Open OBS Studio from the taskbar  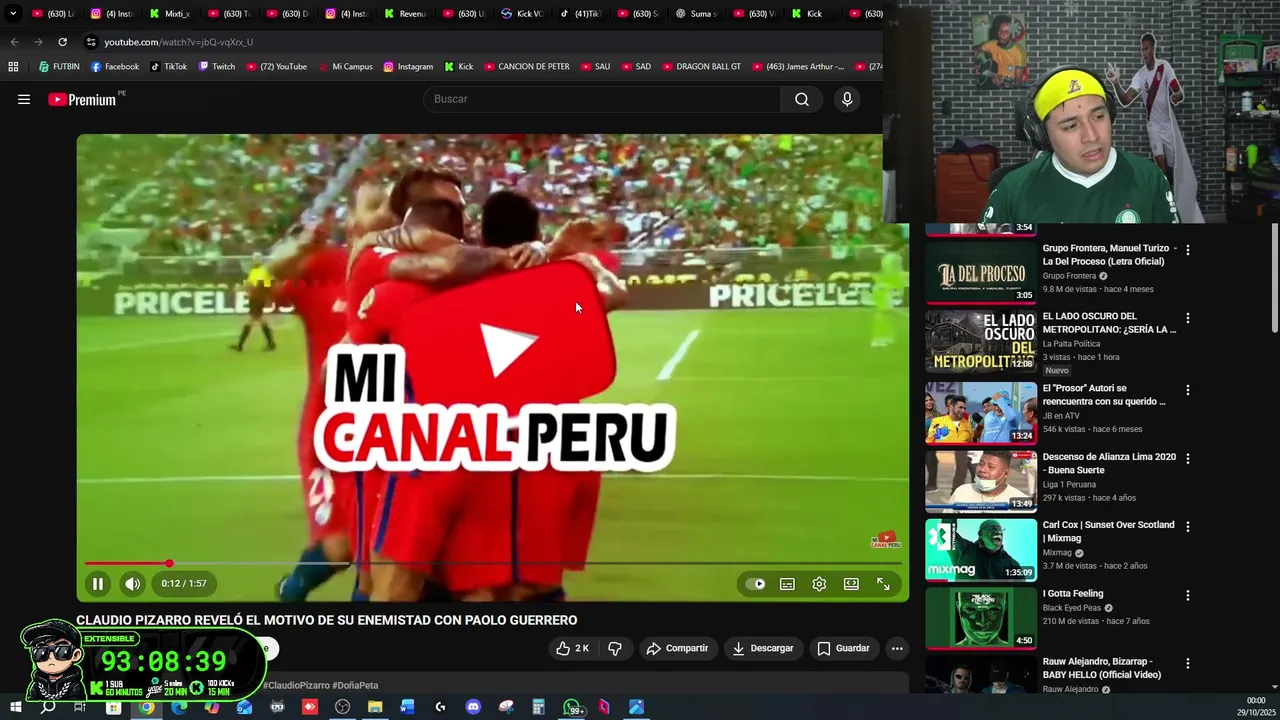pos(342,707)
